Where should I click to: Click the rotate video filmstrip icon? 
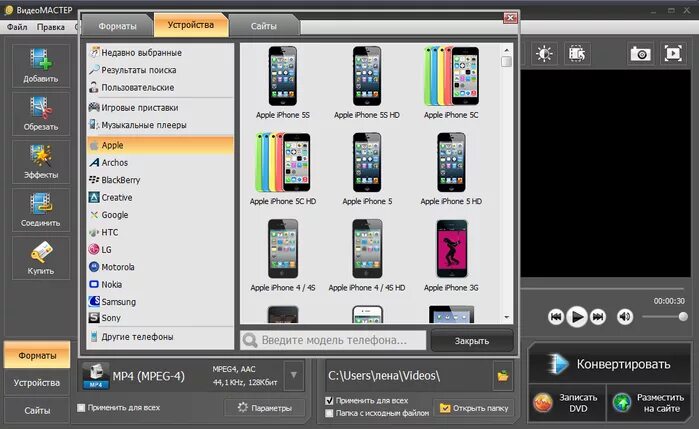[577, 54]
